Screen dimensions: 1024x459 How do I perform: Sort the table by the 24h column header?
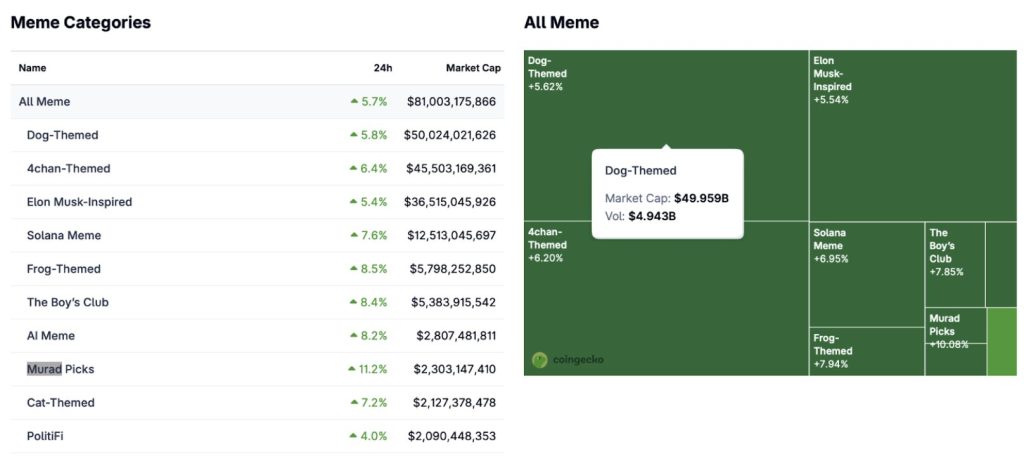382,68
